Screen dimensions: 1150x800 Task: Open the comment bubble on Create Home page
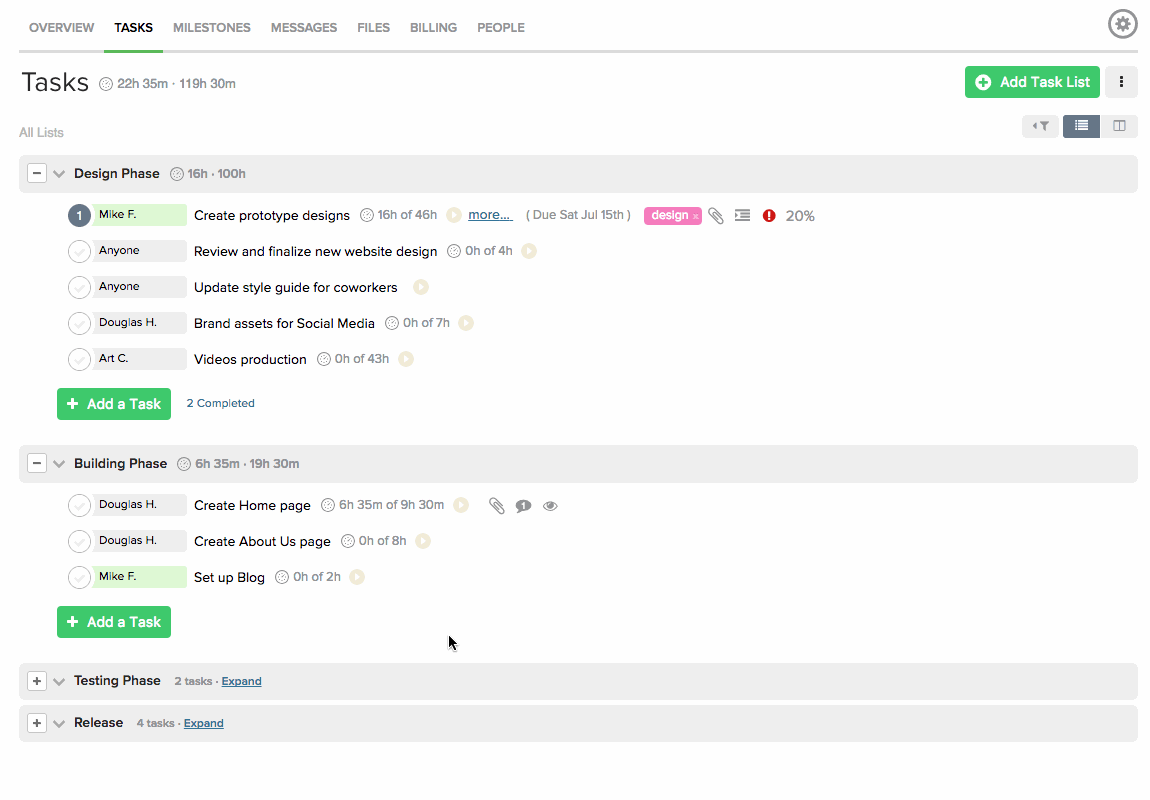[x=523, y=506]
